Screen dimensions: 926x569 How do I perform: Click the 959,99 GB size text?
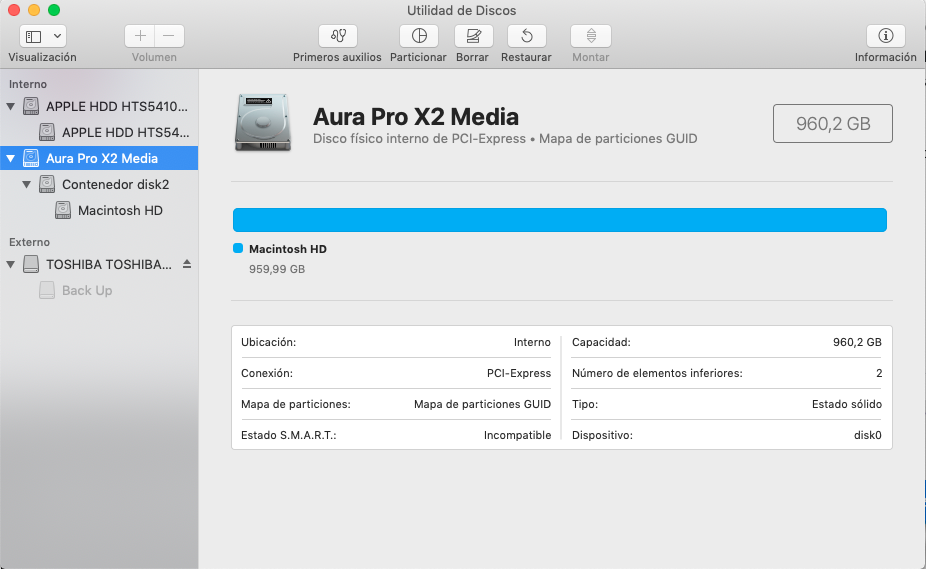[277, 269]
